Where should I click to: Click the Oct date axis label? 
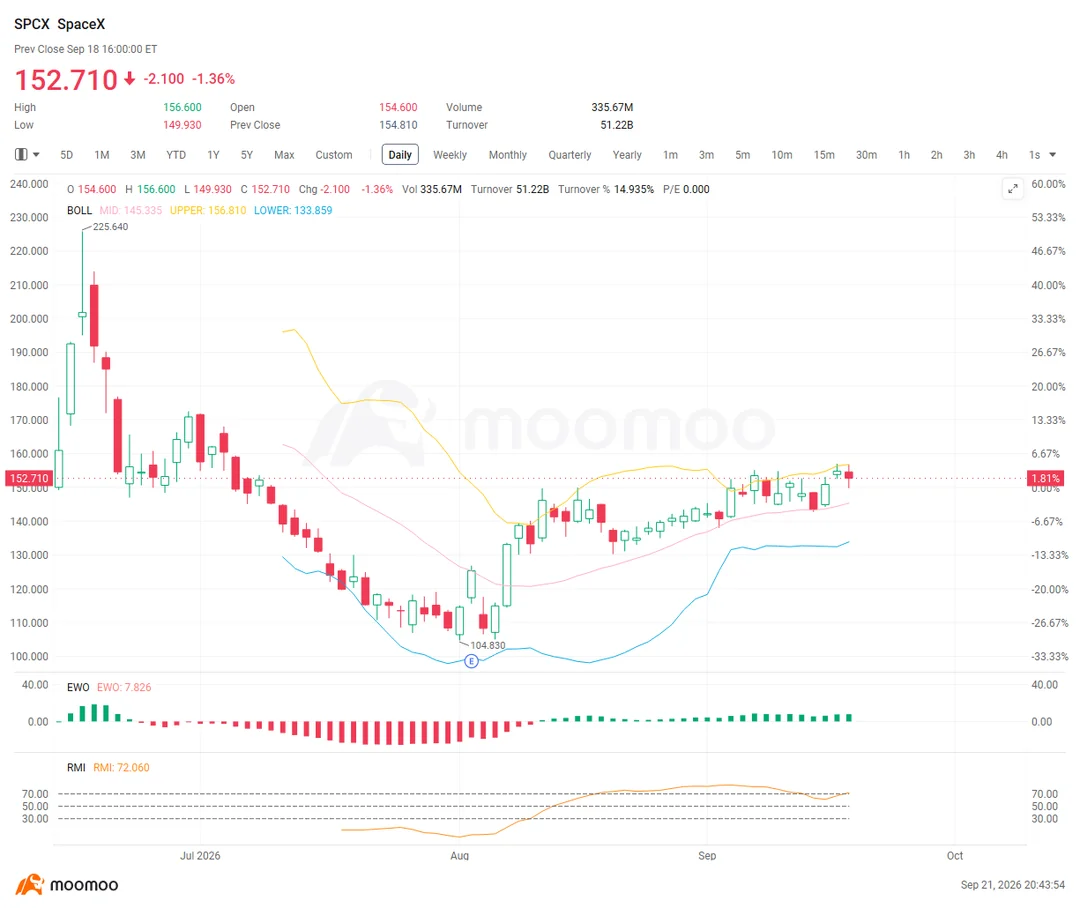pos(955,856)
